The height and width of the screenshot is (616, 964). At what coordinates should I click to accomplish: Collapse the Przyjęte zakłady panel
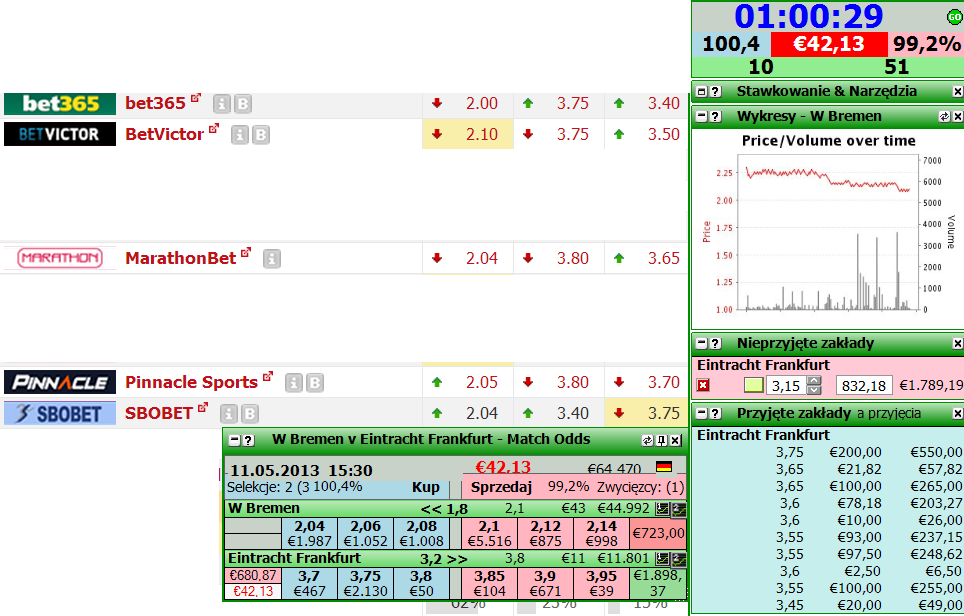[701, 413]
